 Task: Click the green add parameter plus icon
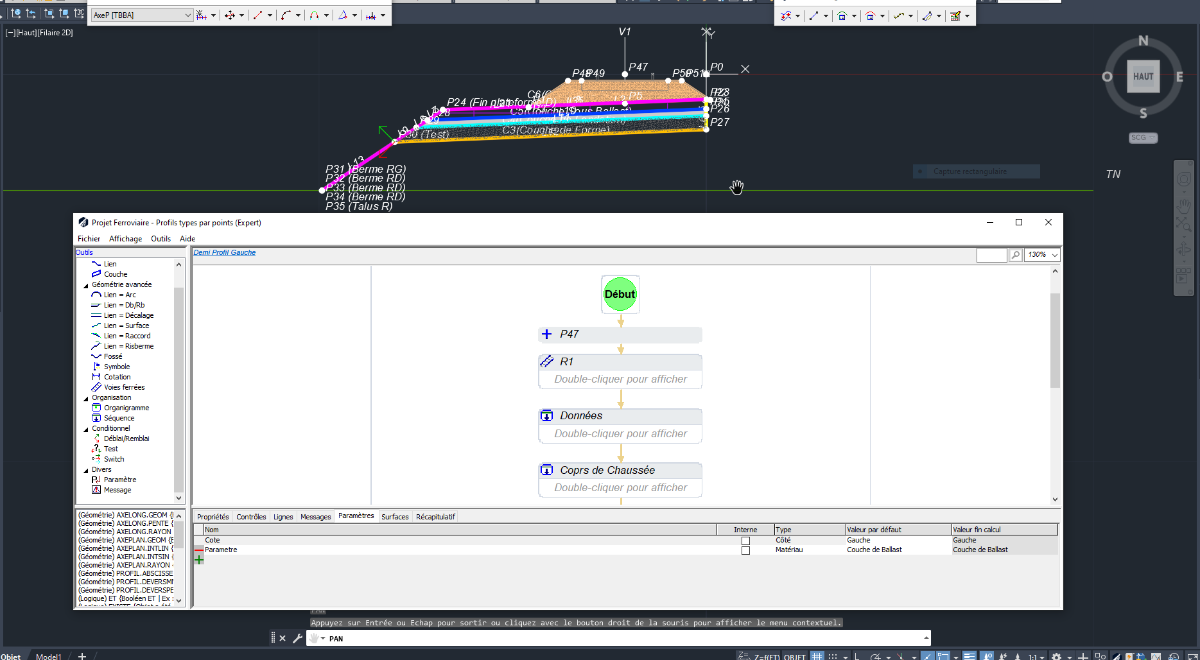(x=199, y=560)
